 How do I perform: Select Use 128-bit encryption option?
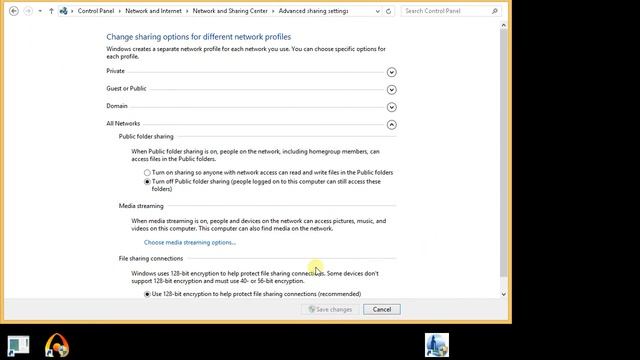[x=147, y=294]
